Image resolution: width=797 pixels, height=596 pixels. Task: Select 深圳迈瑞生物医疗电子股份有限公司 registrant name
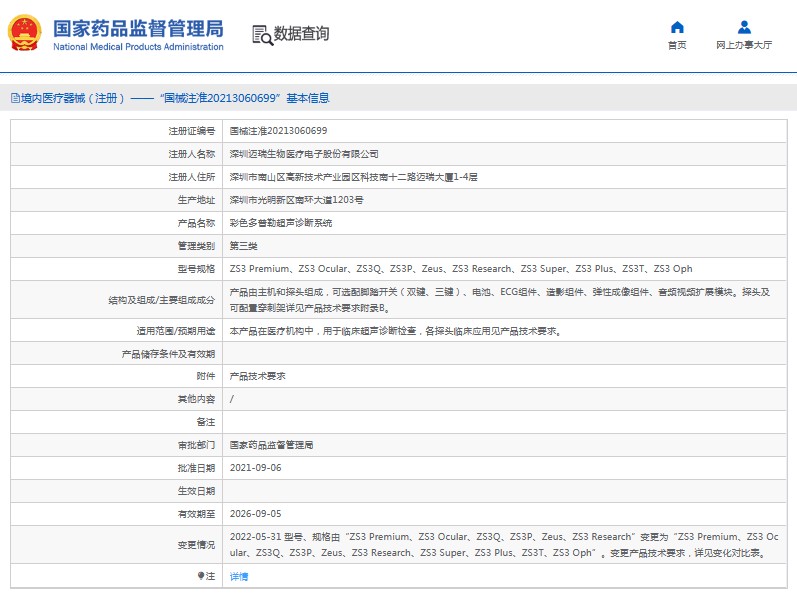[304, 154]
